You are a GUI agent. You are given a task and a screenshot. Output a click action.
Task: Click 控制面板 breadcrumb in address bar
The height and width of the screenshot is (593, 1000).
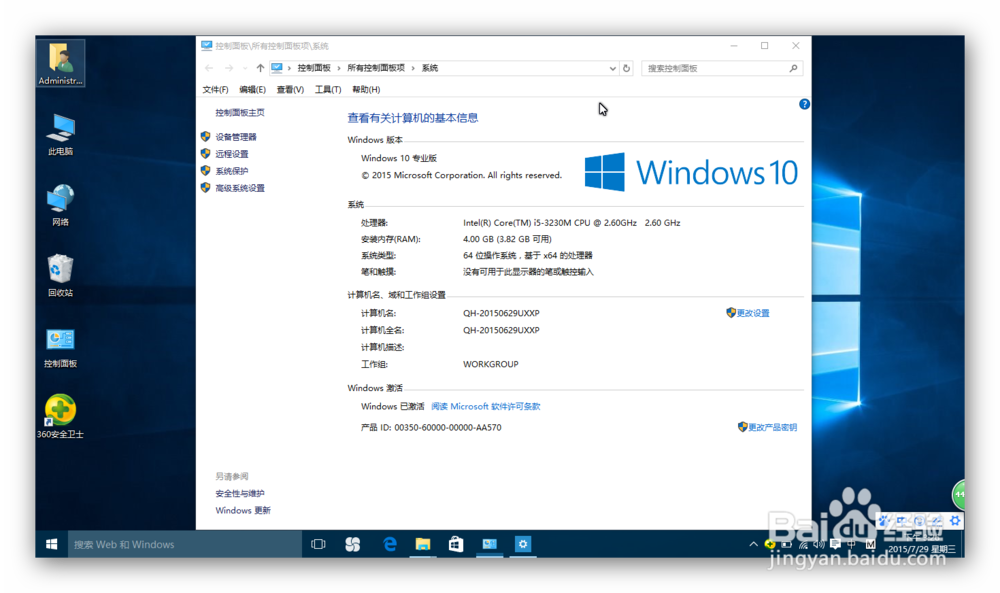click(314, 68)
